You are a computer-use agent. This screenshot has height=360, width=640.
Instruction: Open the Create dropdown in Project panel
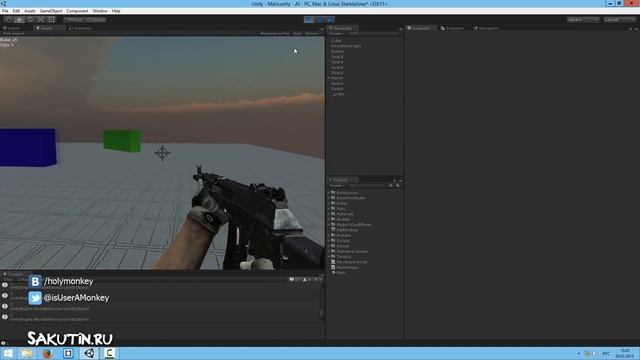tap(336, 185)
